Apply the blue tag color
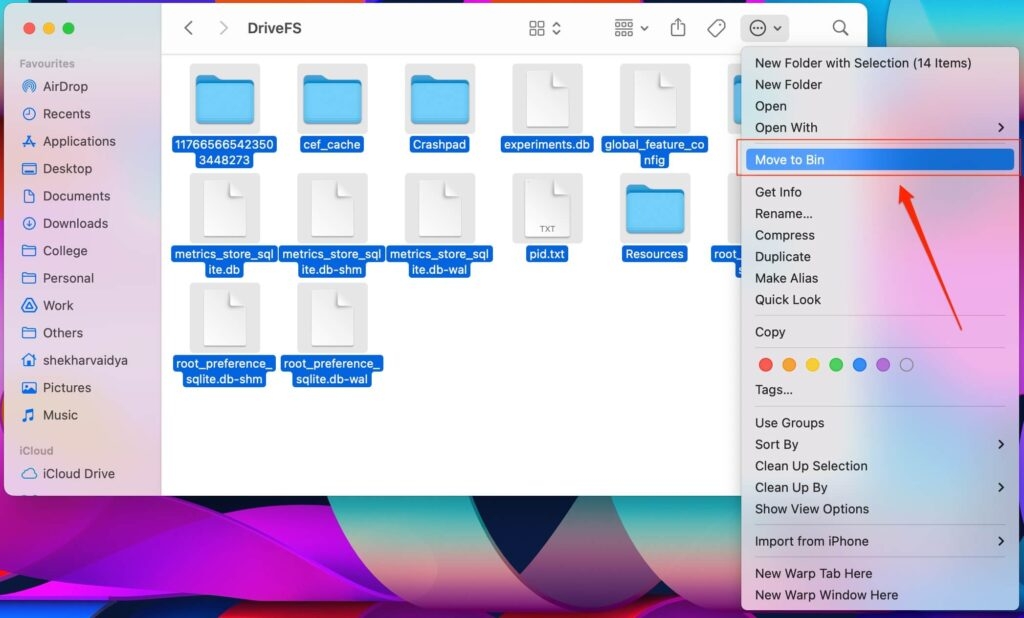Viewport: 1024px width, 618px height. point(859,365)
